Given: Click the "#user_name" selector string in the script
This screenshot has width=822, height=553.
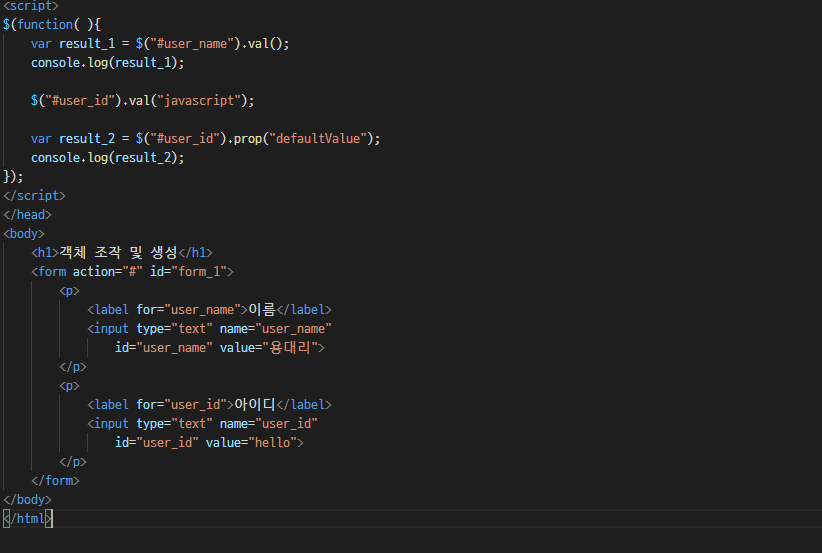Looking at the screenshot, I should coord(192,44).
